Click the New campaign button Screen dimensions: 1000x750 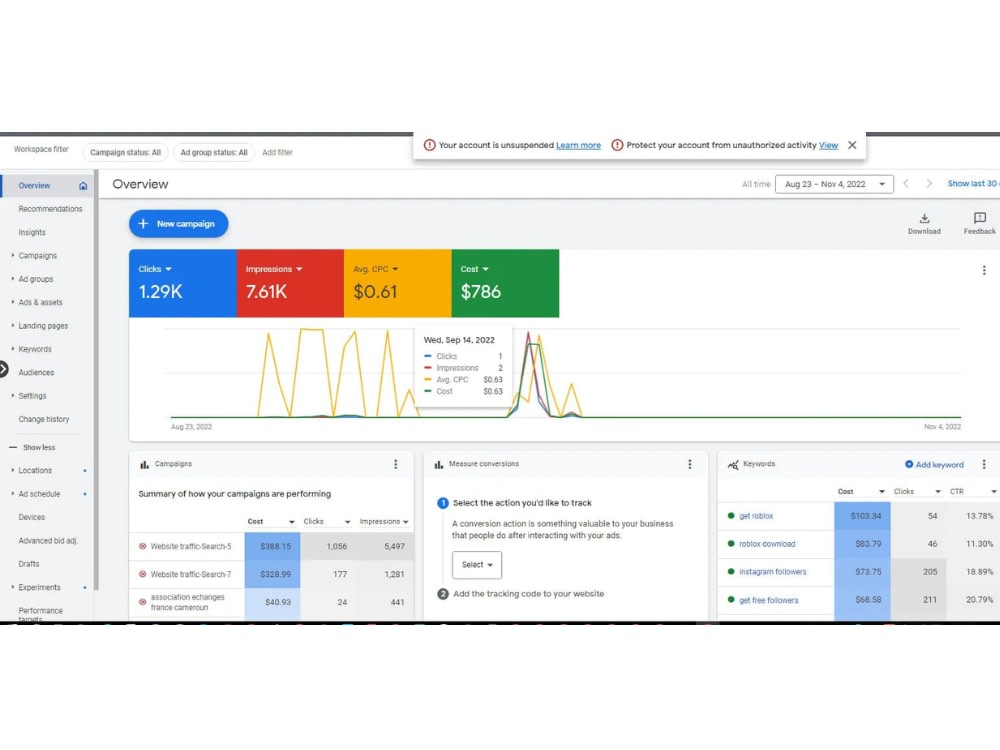click(x=179, y=224)
